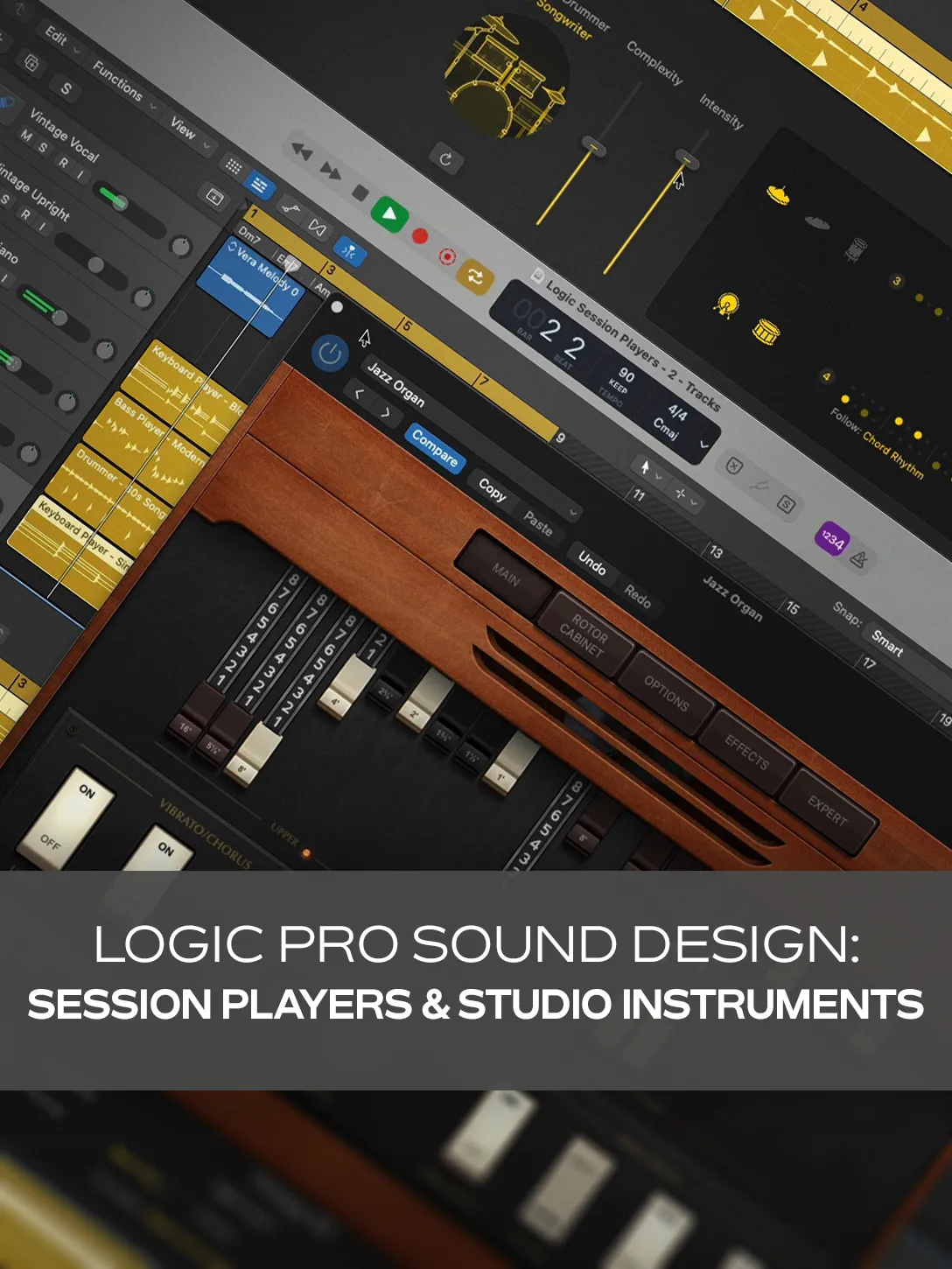Adjust the Intensity slider handle
The image size is (952, 1269).
(x=687, y=159)
